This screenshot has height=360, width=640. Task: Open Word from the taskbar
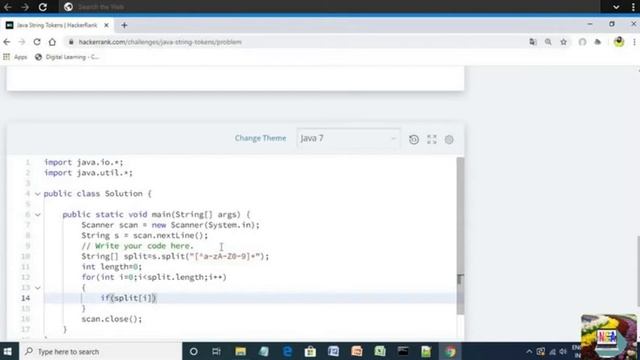click(333, 351)
